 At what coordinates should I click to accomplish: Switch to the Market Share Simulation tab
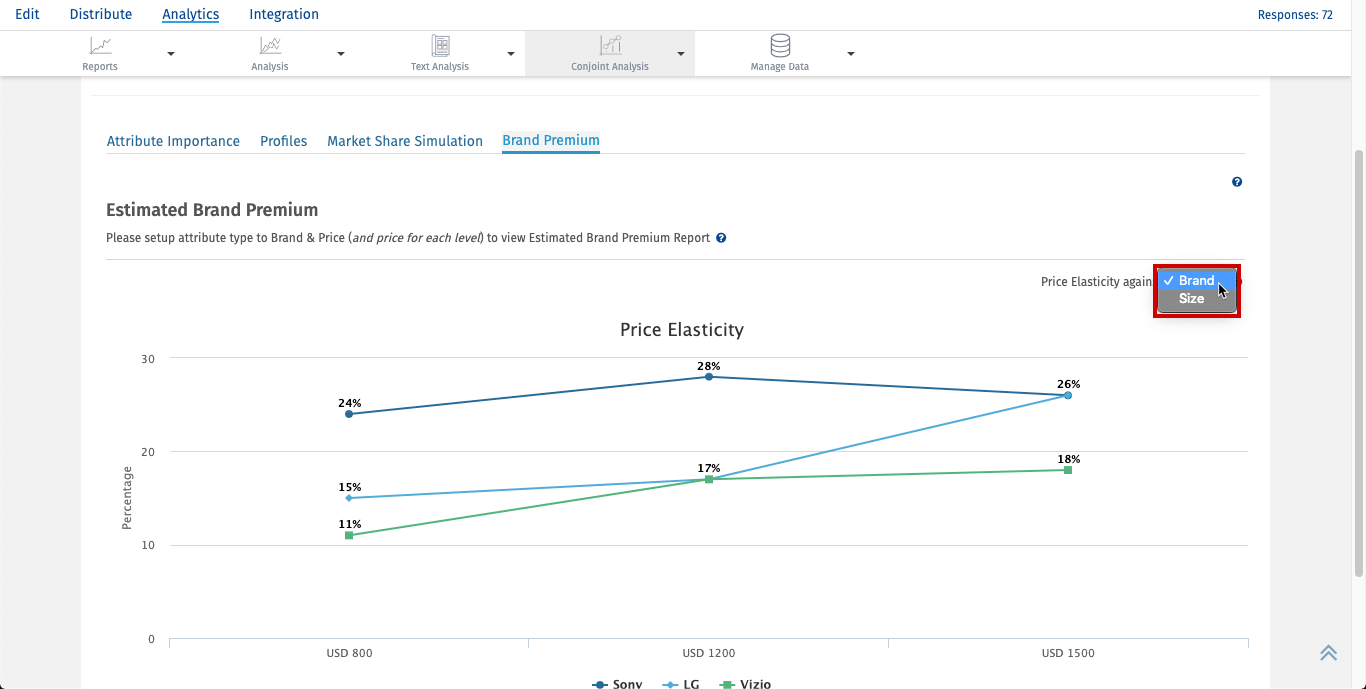coord(405,141)
